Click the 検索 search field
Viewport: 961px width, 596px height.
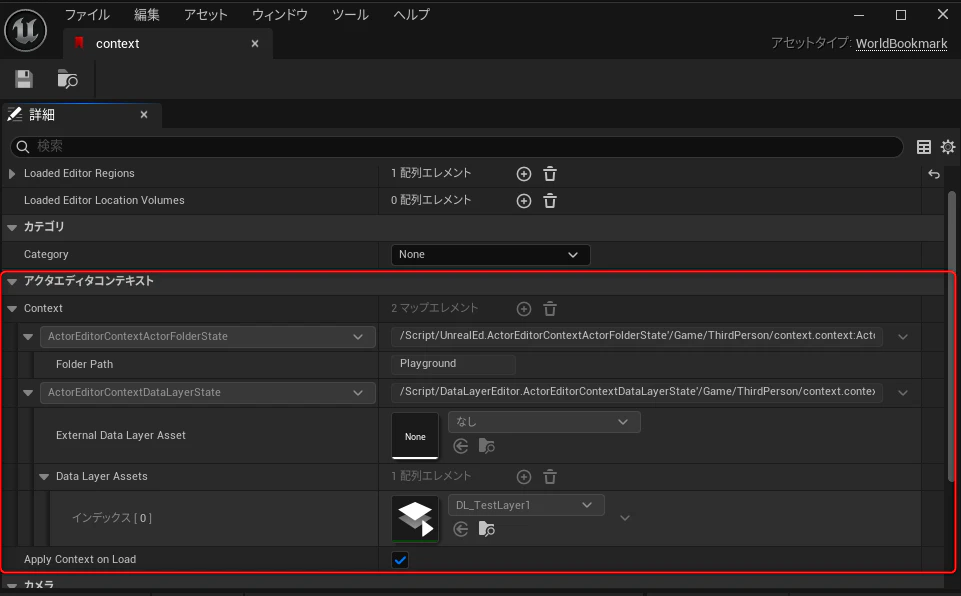pyautogui.click(x=457, y=147)
